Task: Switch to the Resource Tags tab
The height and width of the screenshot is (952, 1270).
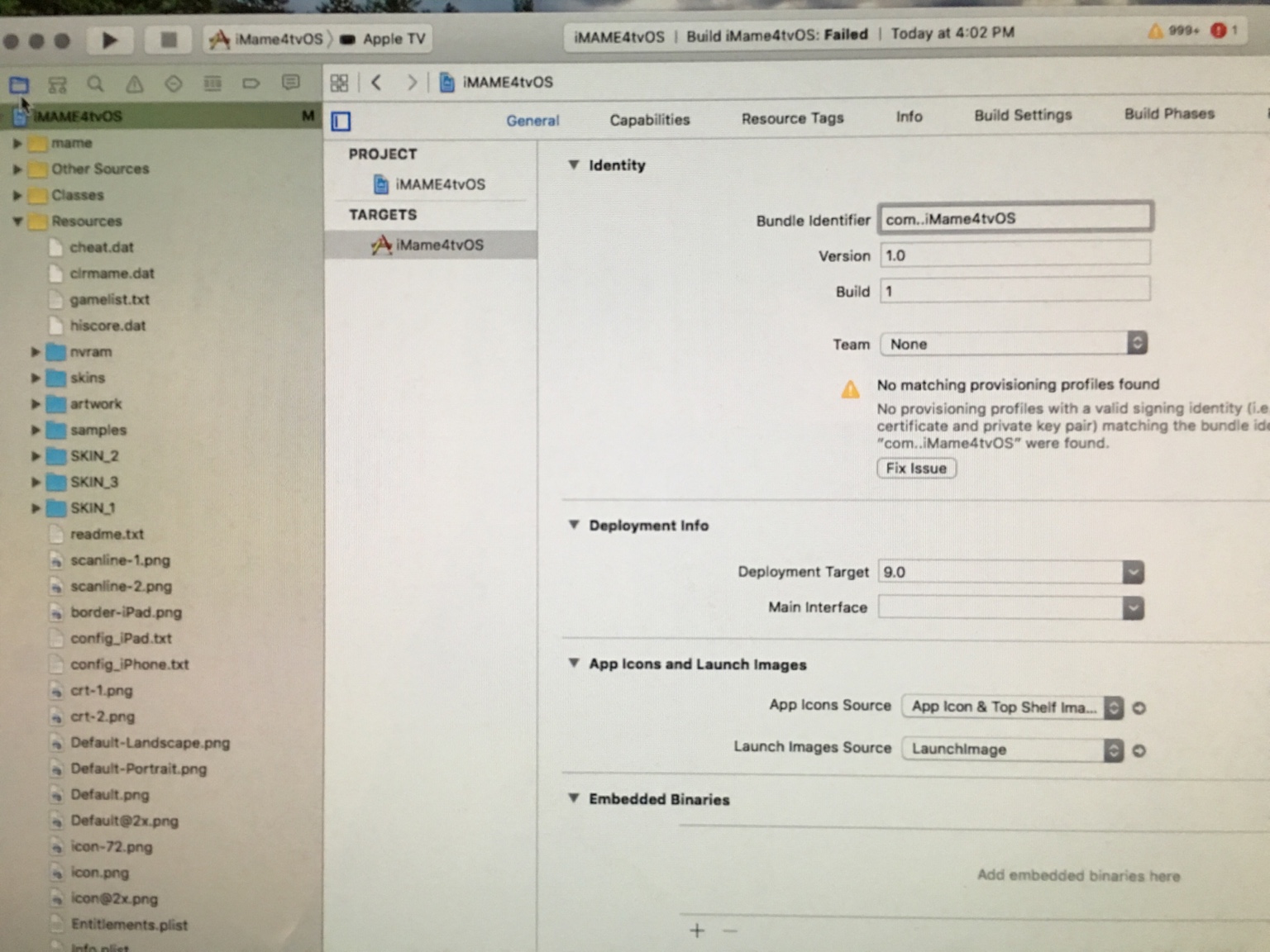Action: [x=792, y=118]
